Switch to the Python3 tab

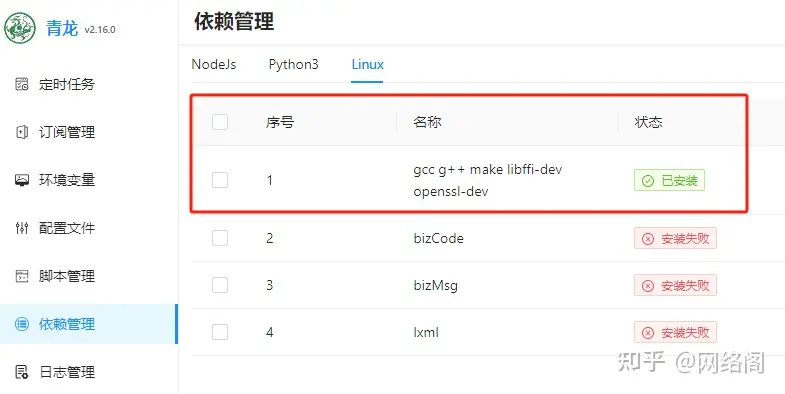[293, 65]
